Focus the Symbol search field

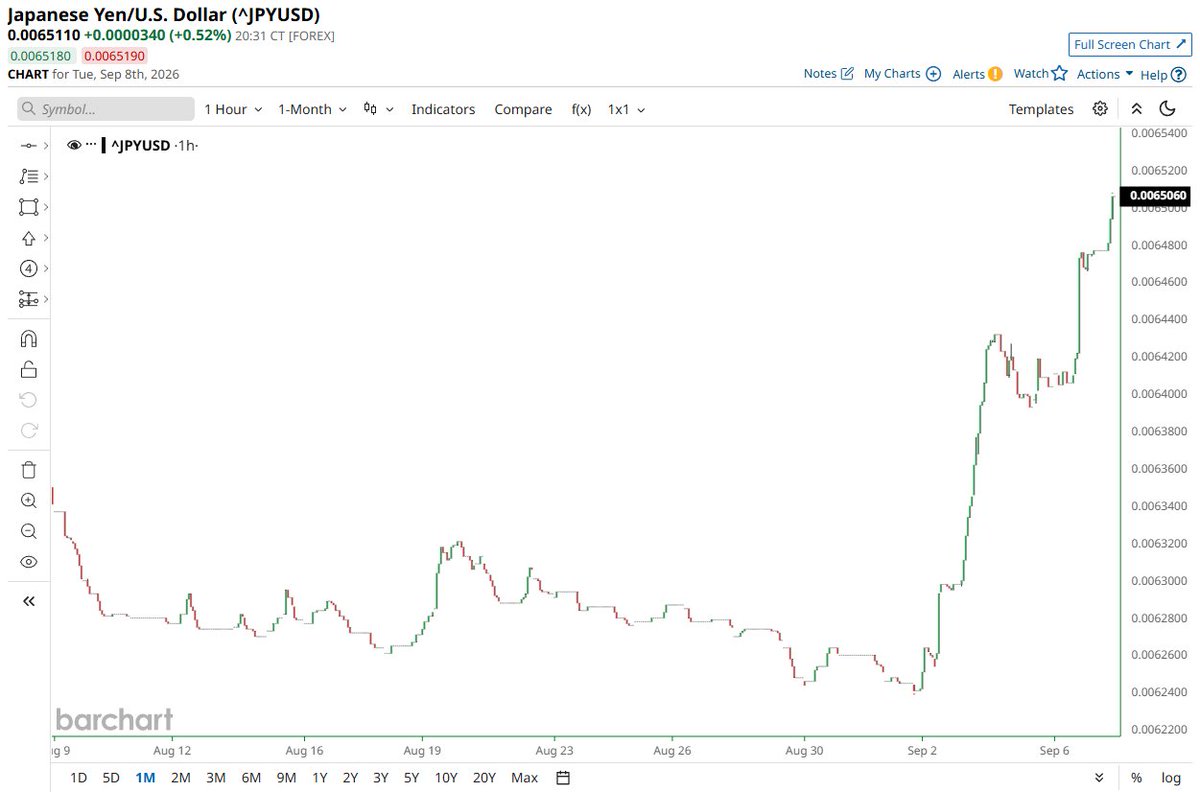(106, 109)
